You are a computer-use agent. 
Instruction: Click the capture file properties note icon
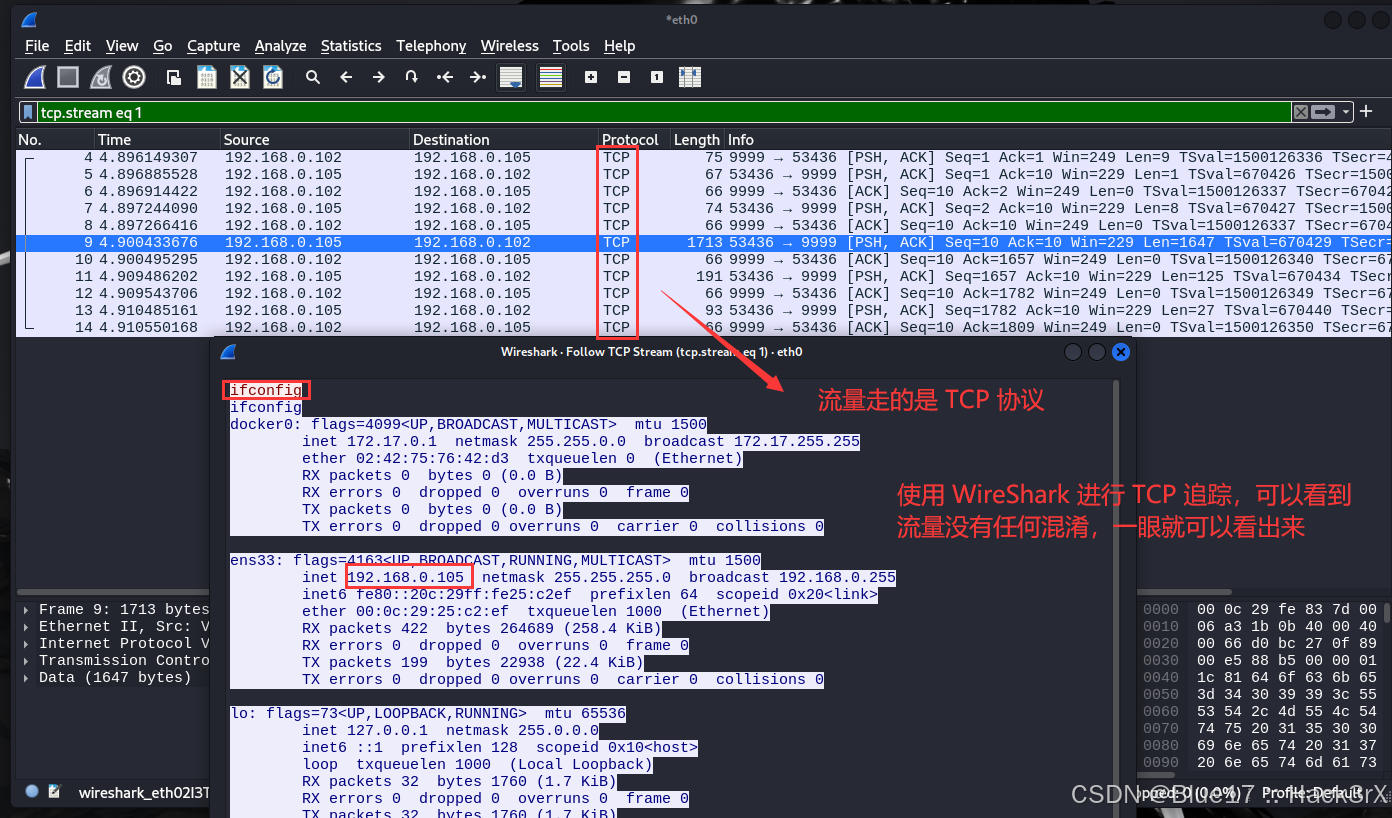pyautogui.click(x=57, y=791)
